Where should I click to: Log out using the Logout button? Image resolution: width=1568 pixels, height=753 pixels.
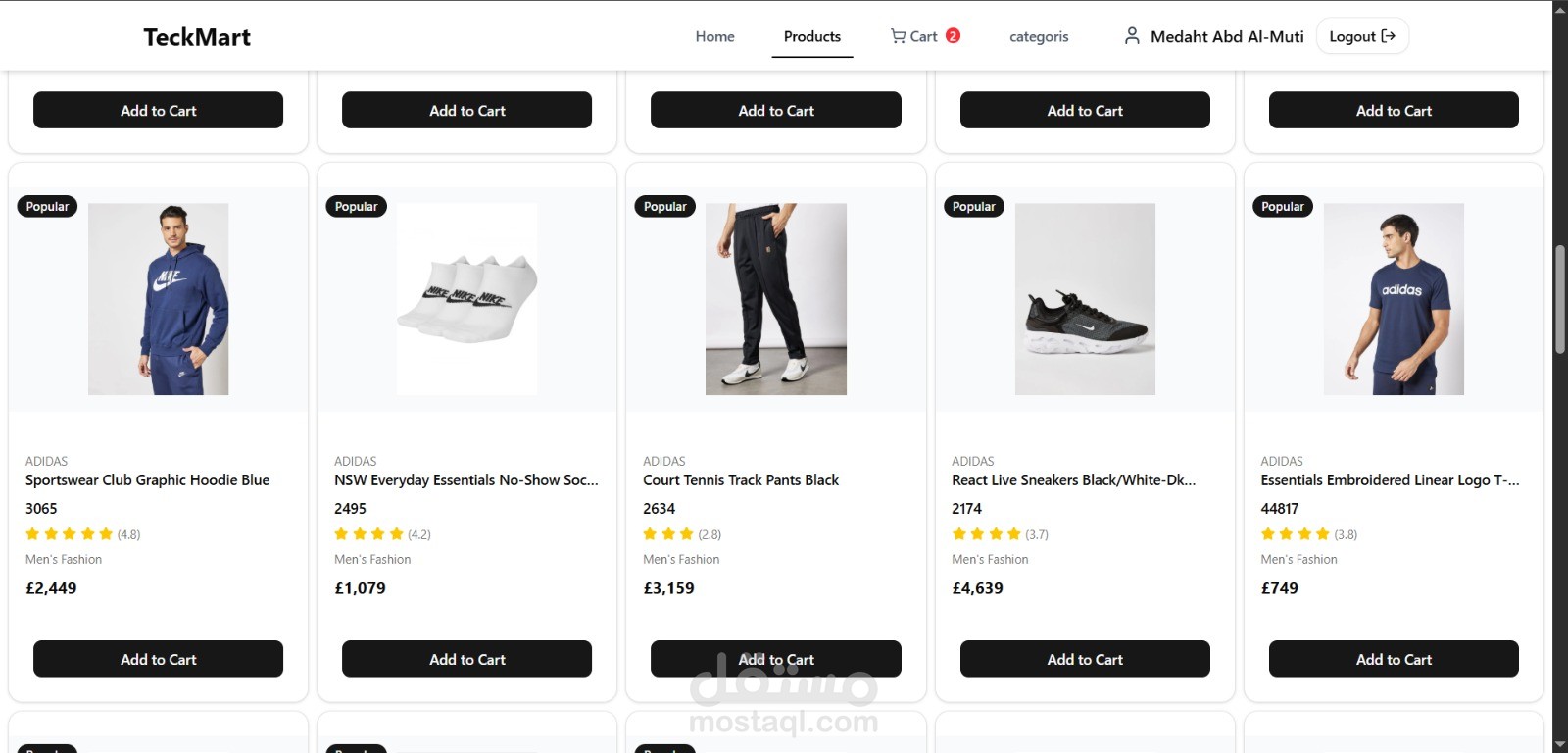pos(1361,36)
